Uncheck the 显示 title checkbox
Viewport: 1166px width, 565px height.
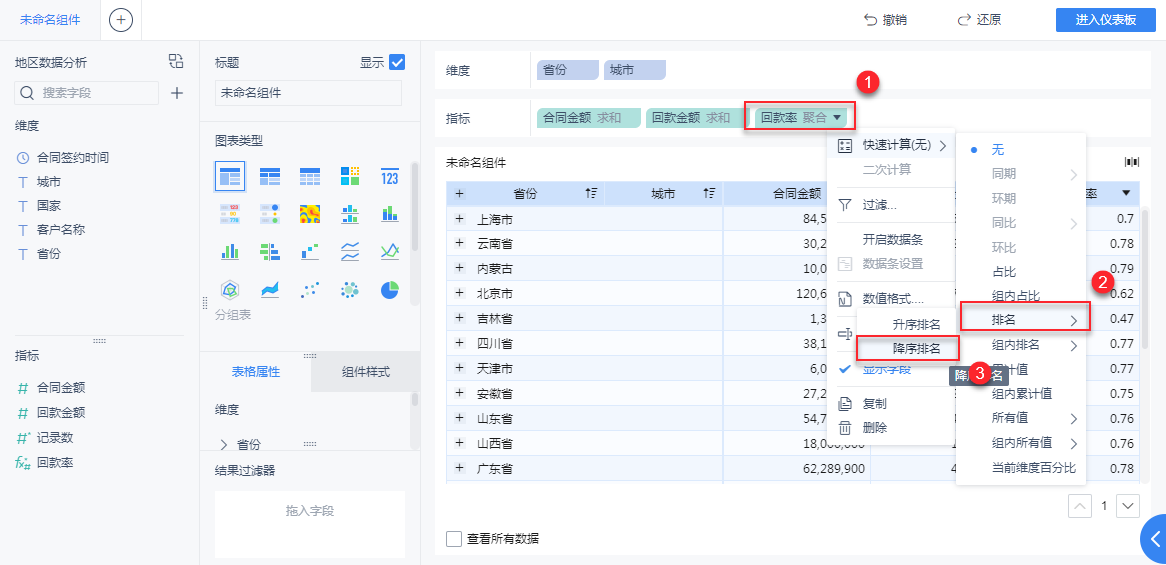397,62
